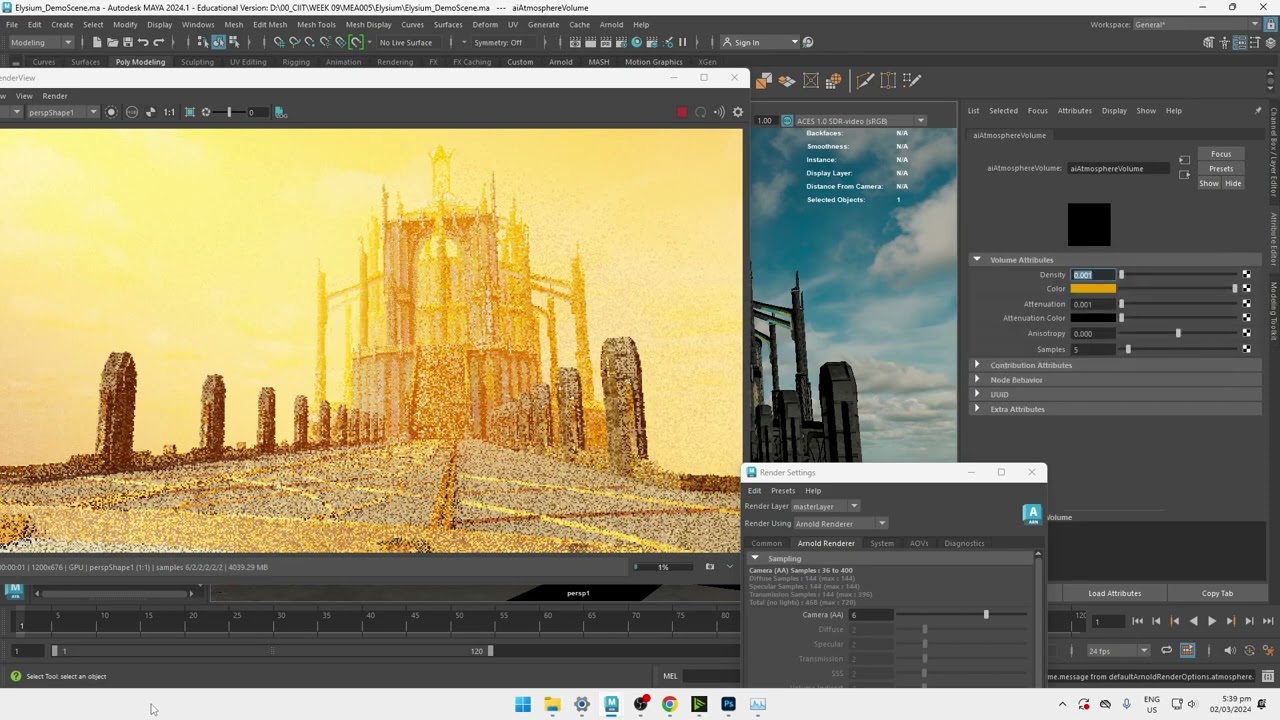Open the Arnold RenderView settings gear
1280x720 pixels.
click(738, 112)
